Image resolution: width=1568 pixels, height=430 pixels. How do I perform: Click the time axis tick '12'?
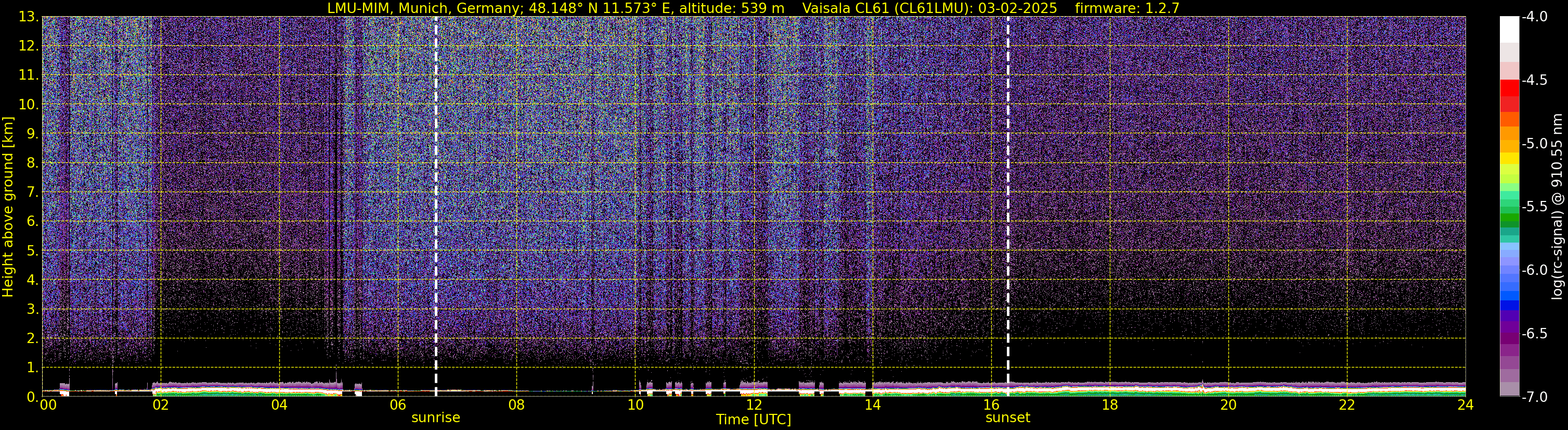(754, 405)
